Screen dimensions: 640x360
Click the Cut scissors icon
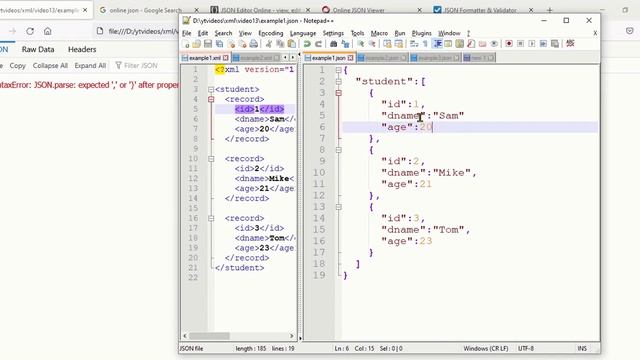[x=269, y=44]
